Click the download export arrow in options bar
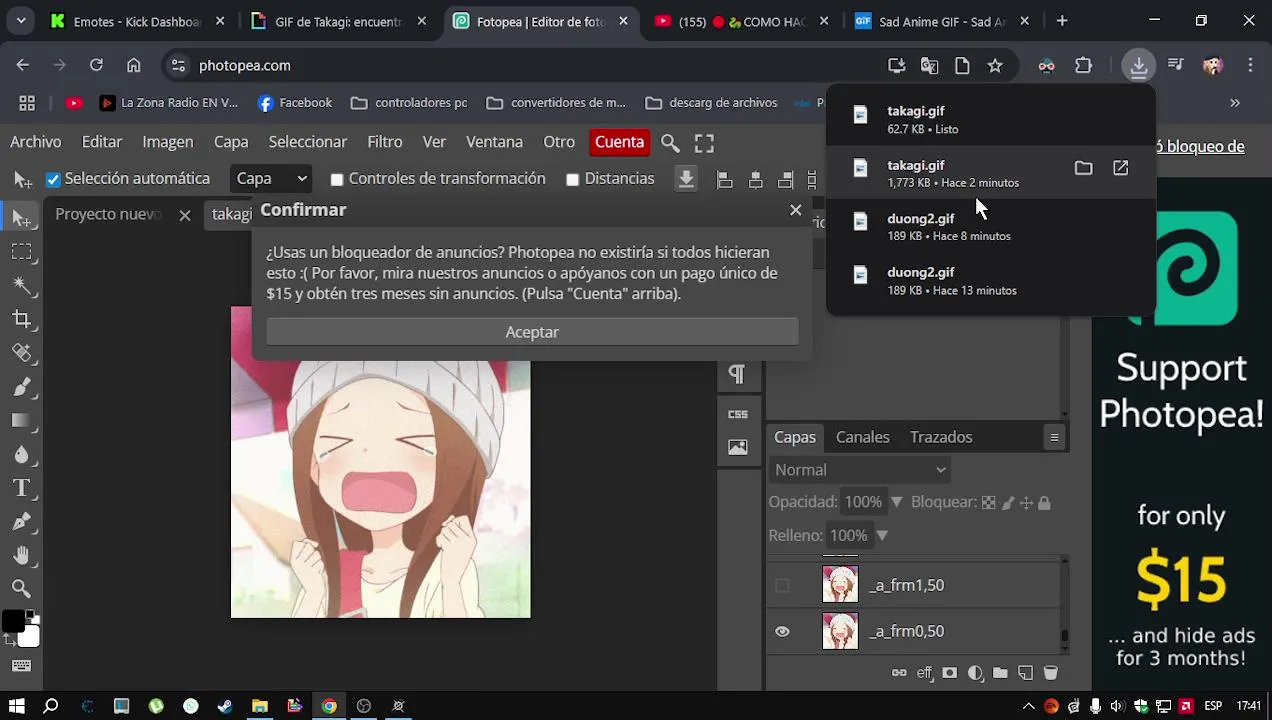Viewport: 1272px width, 720px height. [x=686, y=179]
